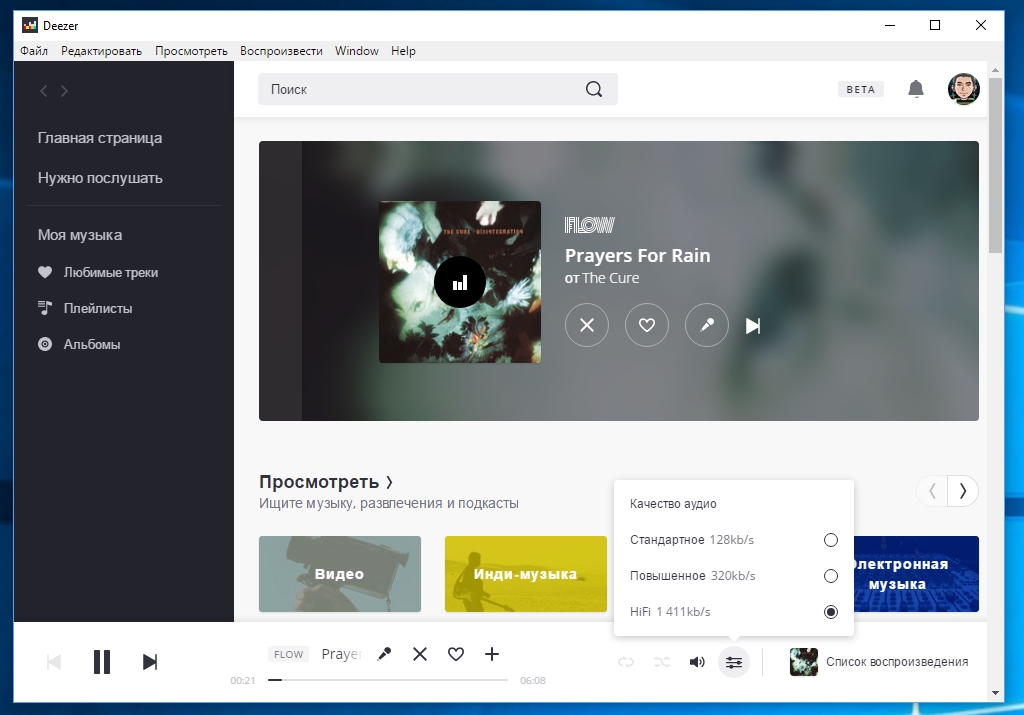Seek in track progress bar
The height and width of the screenshot is (715, 1024).
click(x=388, y=680)
